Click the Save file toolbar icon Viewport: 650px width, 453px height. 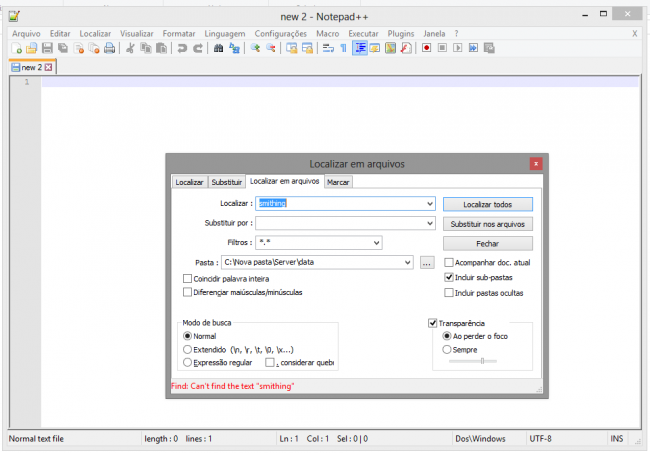[x=47, y=48]
